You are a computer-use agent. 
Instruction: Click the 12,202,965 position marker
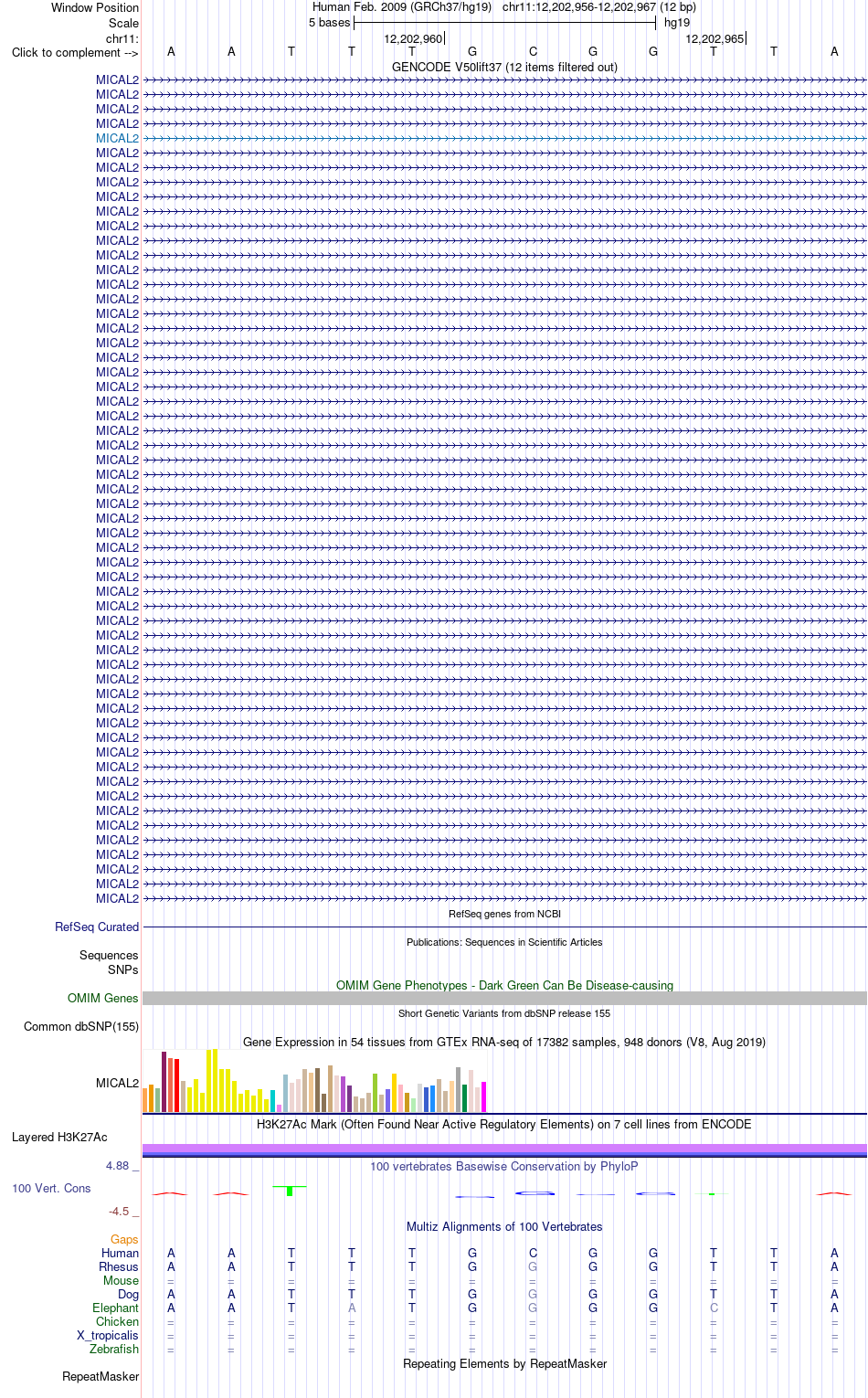[715, 38]
